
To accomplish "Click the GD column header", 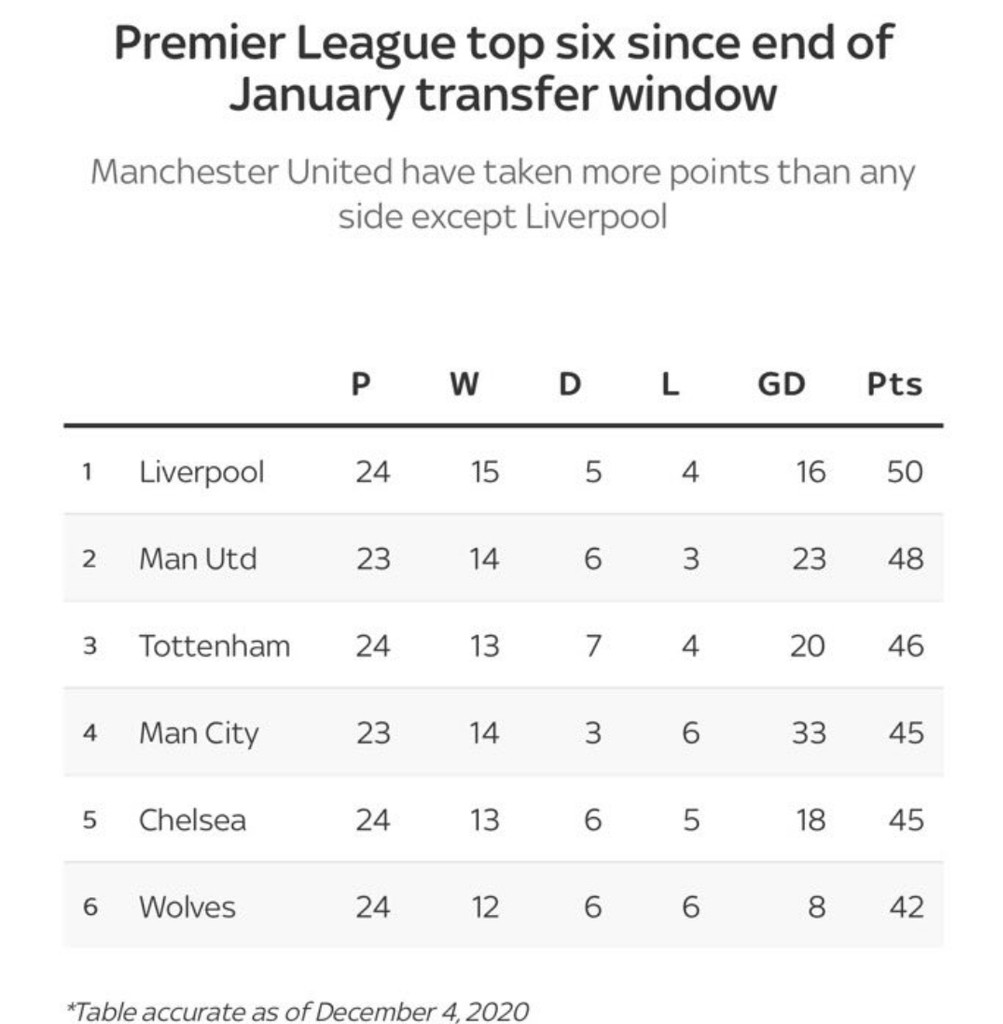I will coord(781,385).
